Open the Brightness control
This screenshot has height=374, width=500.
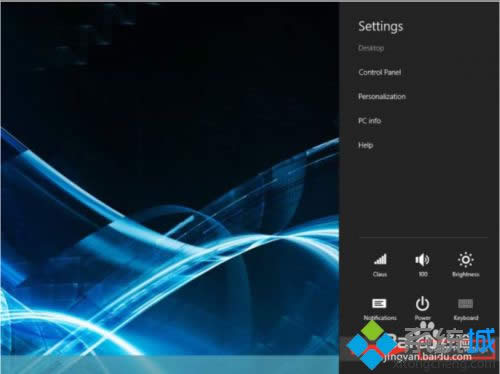pyautogui.click(x=466, y=265)
